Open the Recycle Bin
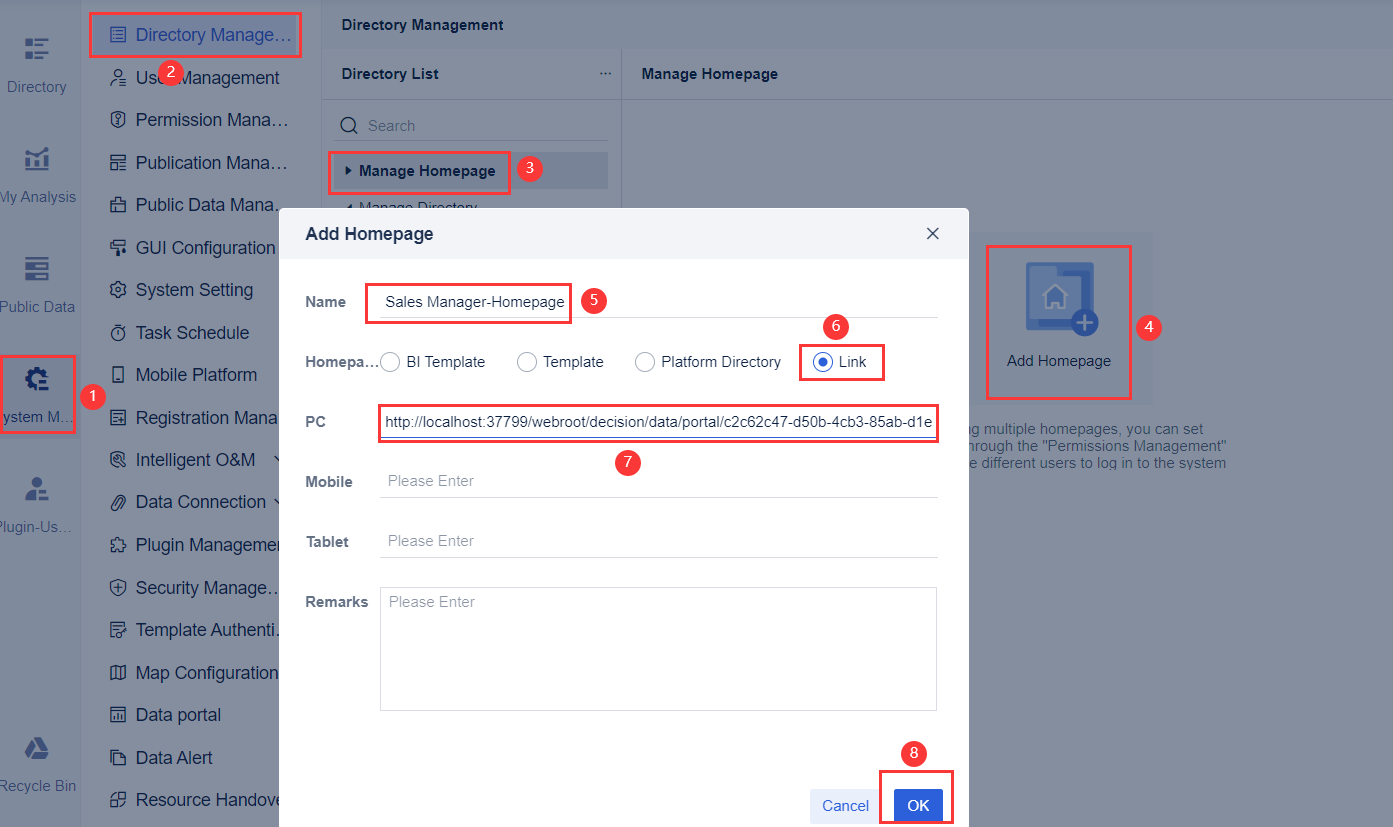 tap(37, 764)
